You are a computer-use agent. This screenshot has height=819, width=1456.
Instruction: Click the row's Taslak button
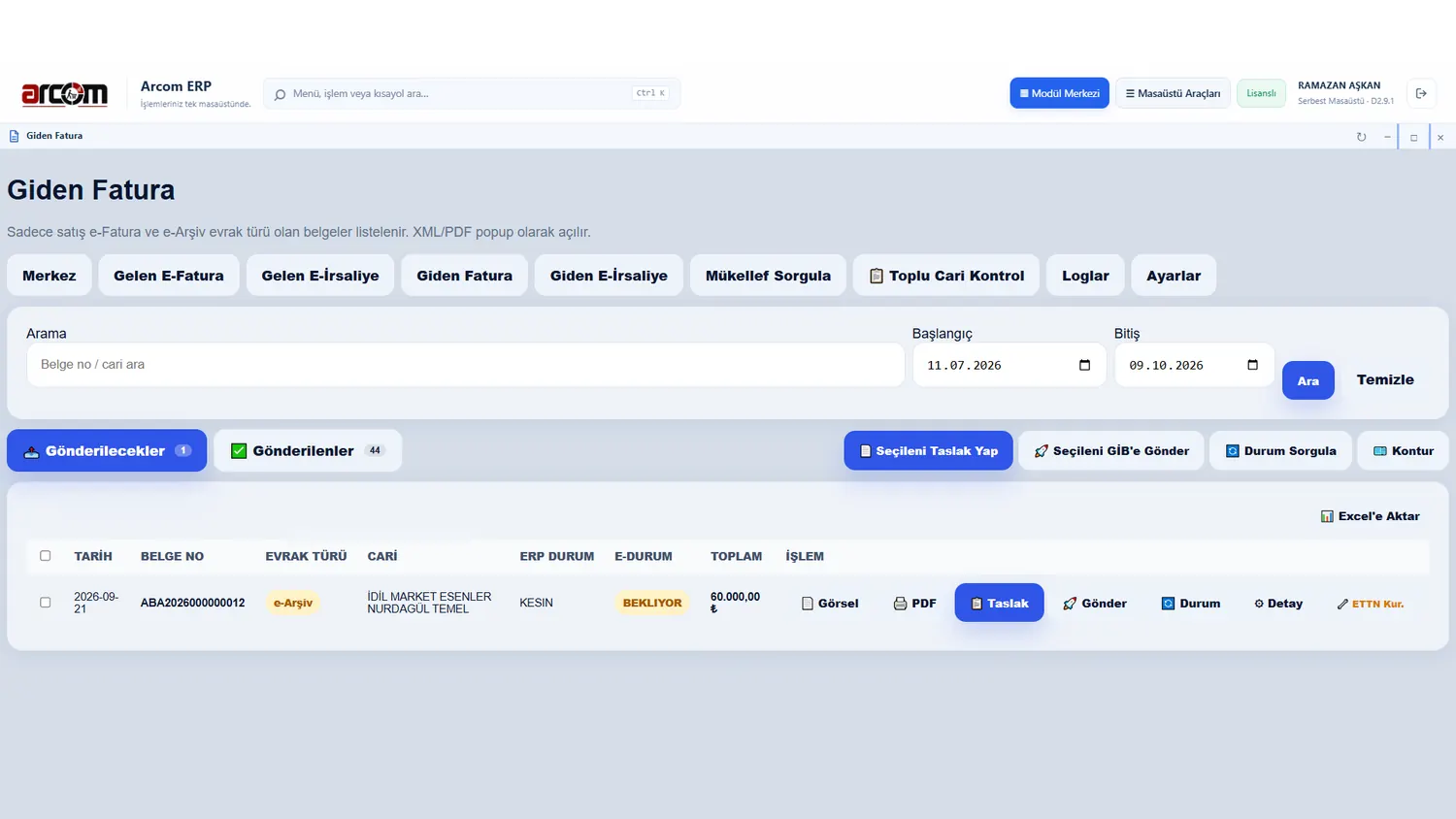pyautogui.click(x=999, y=603)
